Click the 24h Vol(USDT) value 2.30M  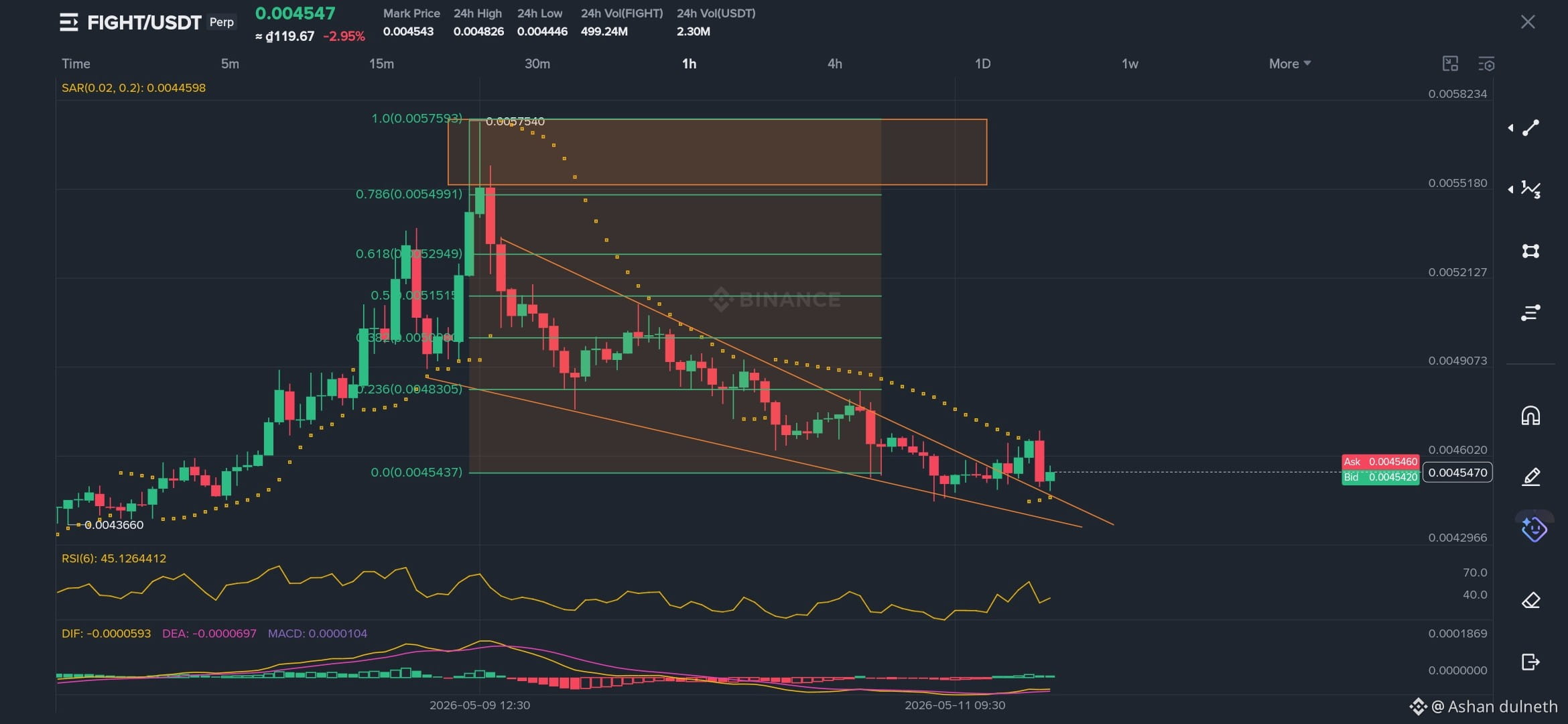tap(694, 32)
